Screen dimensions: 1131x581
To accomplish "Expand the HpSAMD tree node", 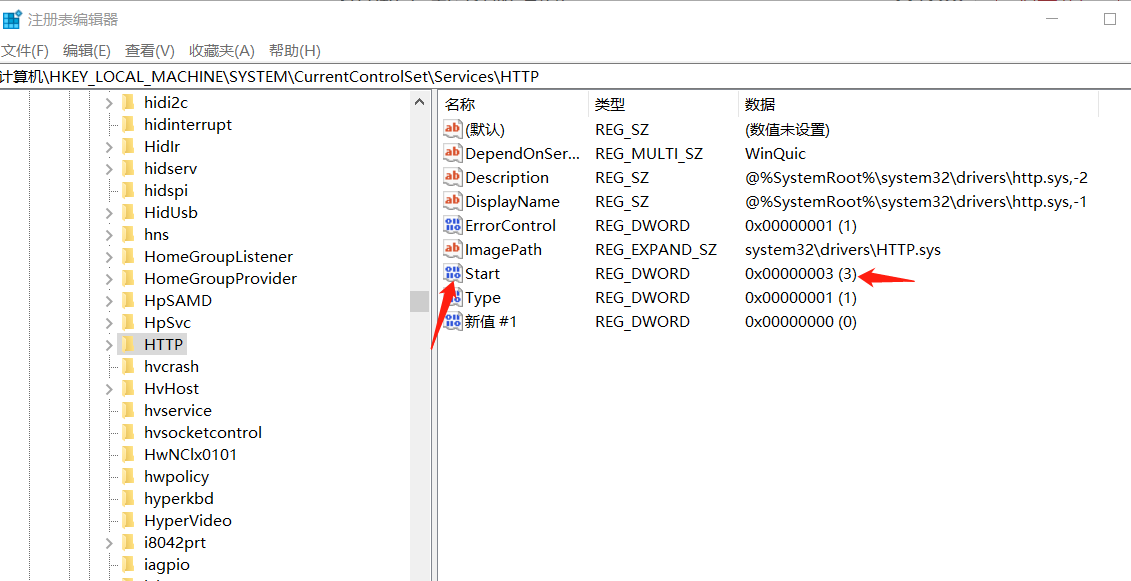I will pos(109,301).
